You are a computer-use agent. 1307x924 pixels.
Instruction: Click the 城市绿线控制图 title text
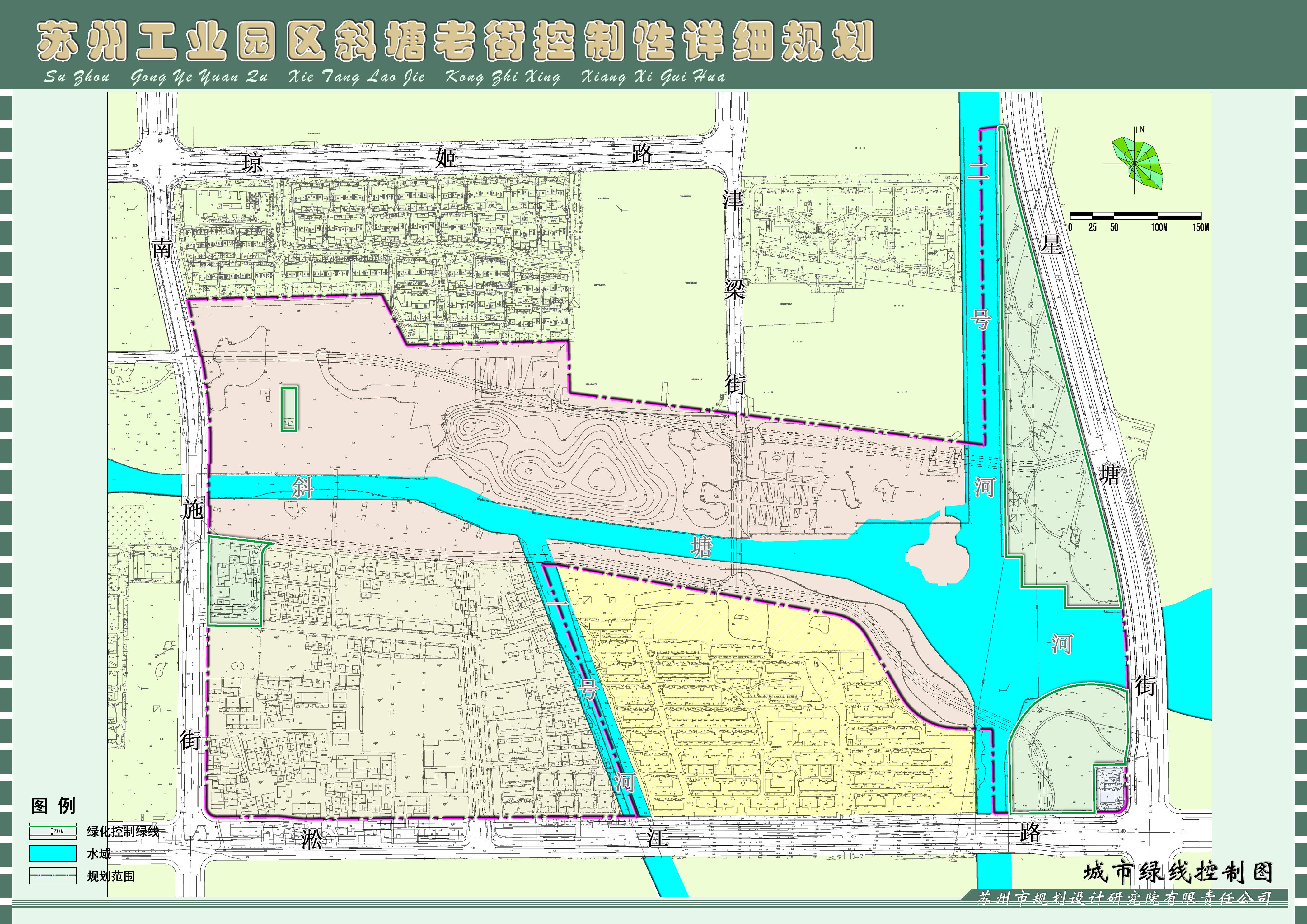click(x=1178, y=872)
